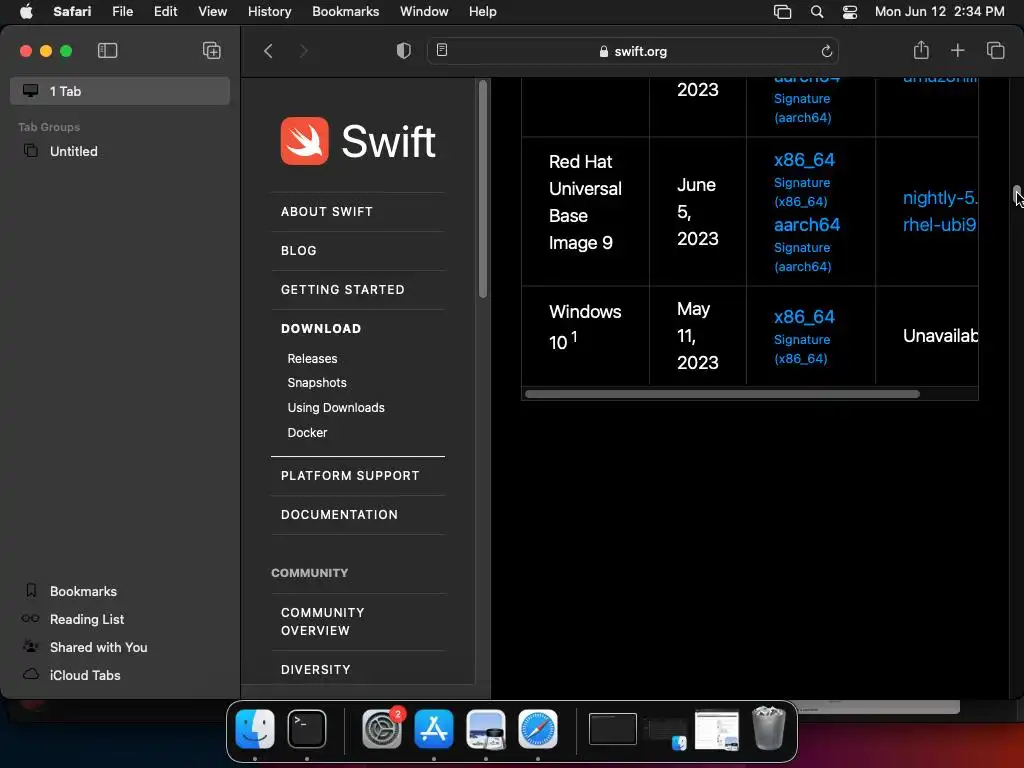Open the Apple menu logo
Screen dimensions: 1024x768
[x=26, y=11]
